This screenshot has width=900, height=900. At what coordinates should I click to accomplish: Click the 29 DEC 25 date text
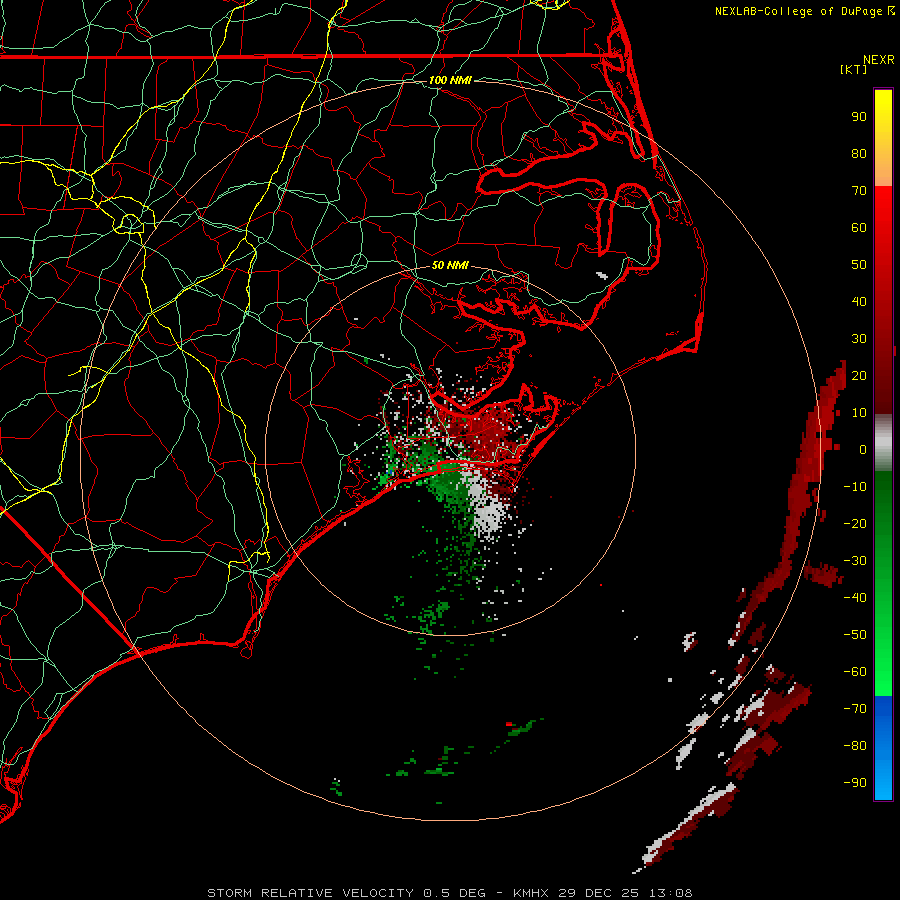(600, 893)
